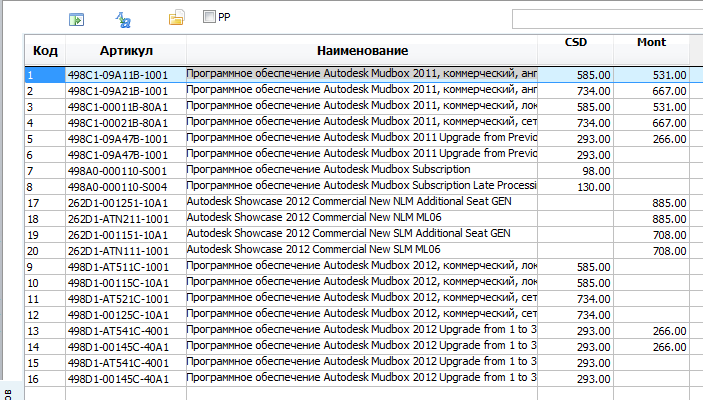Open the yellow folder toolbar icon
This screenshot has height=400, width=703.
pyautogui.click(x=176, y=17)
